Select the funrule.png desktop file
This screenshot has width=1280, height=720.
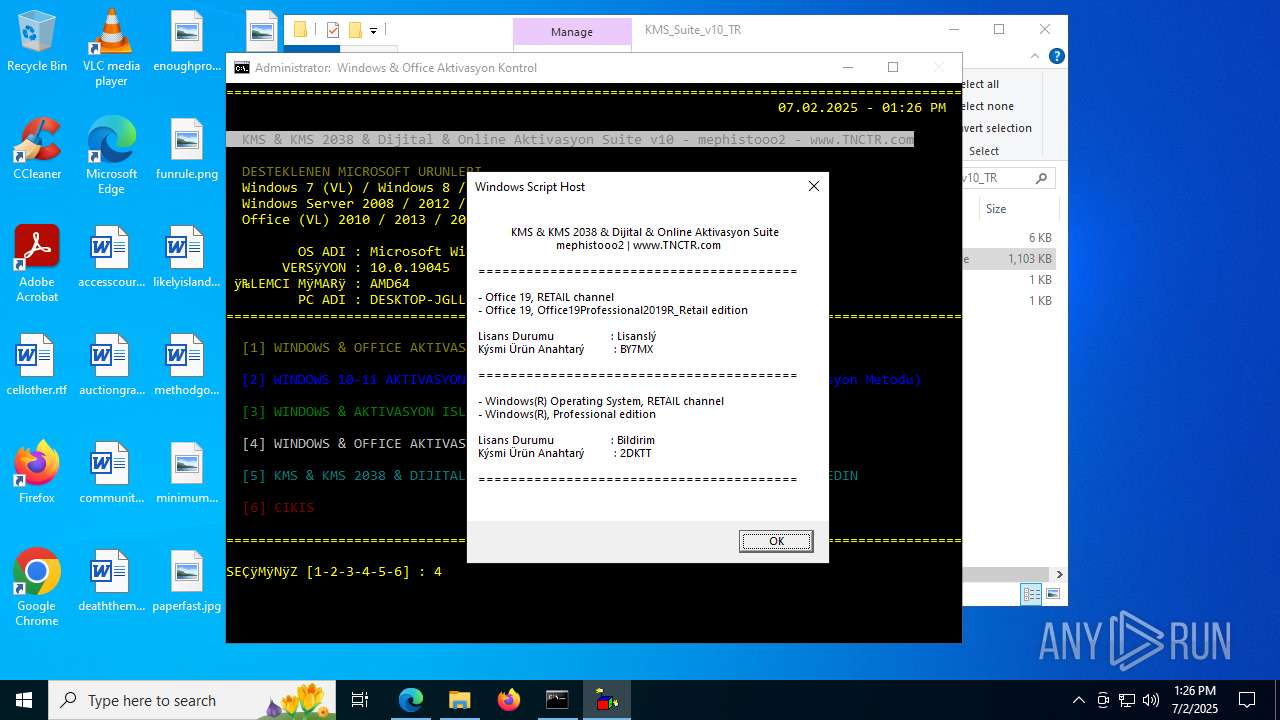pos(187,149)
